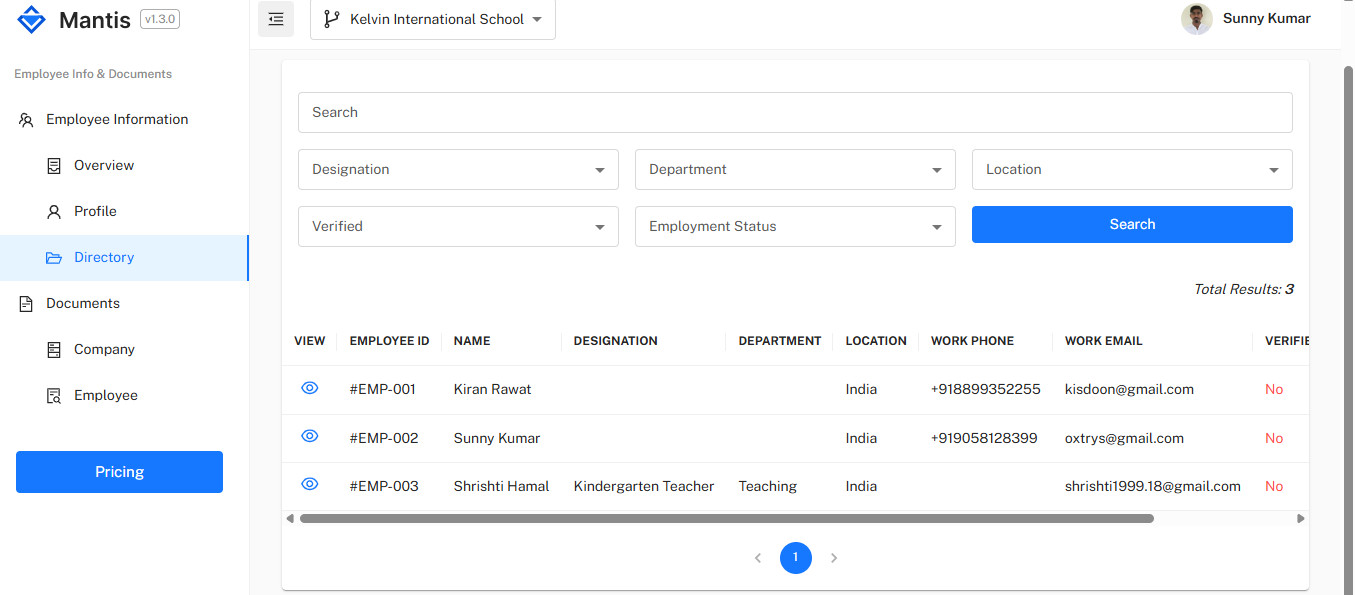
Task: Click employee ID #EMP-001
Action: [x=383, y=389]
